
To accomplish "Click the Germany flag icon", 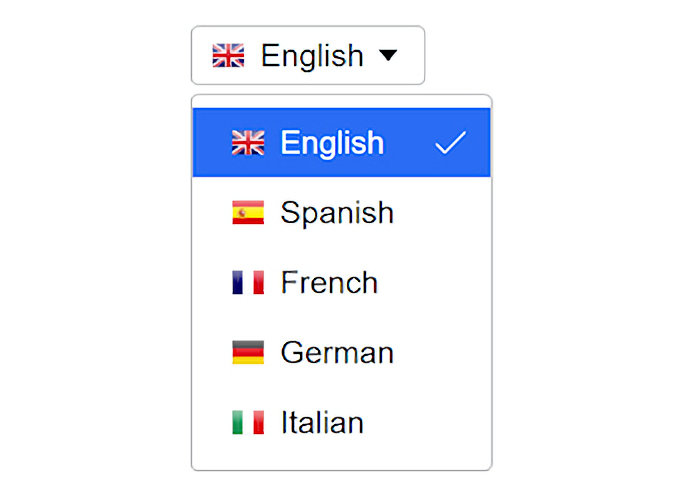I will click(248, 352).
